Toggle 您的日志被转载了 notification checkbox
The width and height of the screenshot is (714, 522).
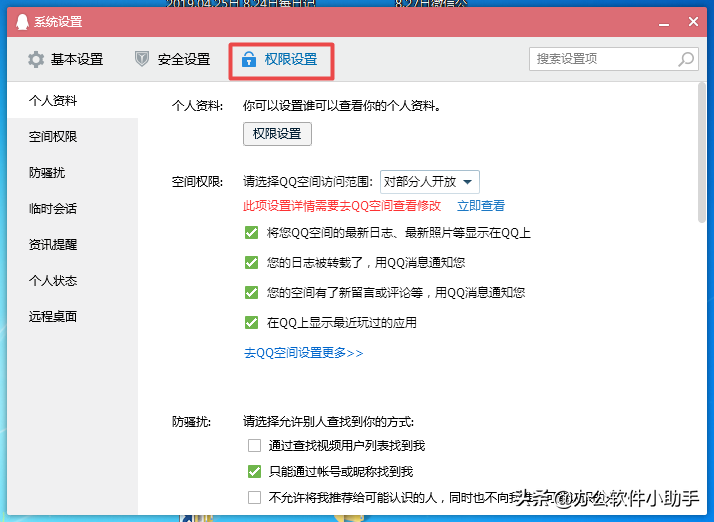(x=251, y=263)
